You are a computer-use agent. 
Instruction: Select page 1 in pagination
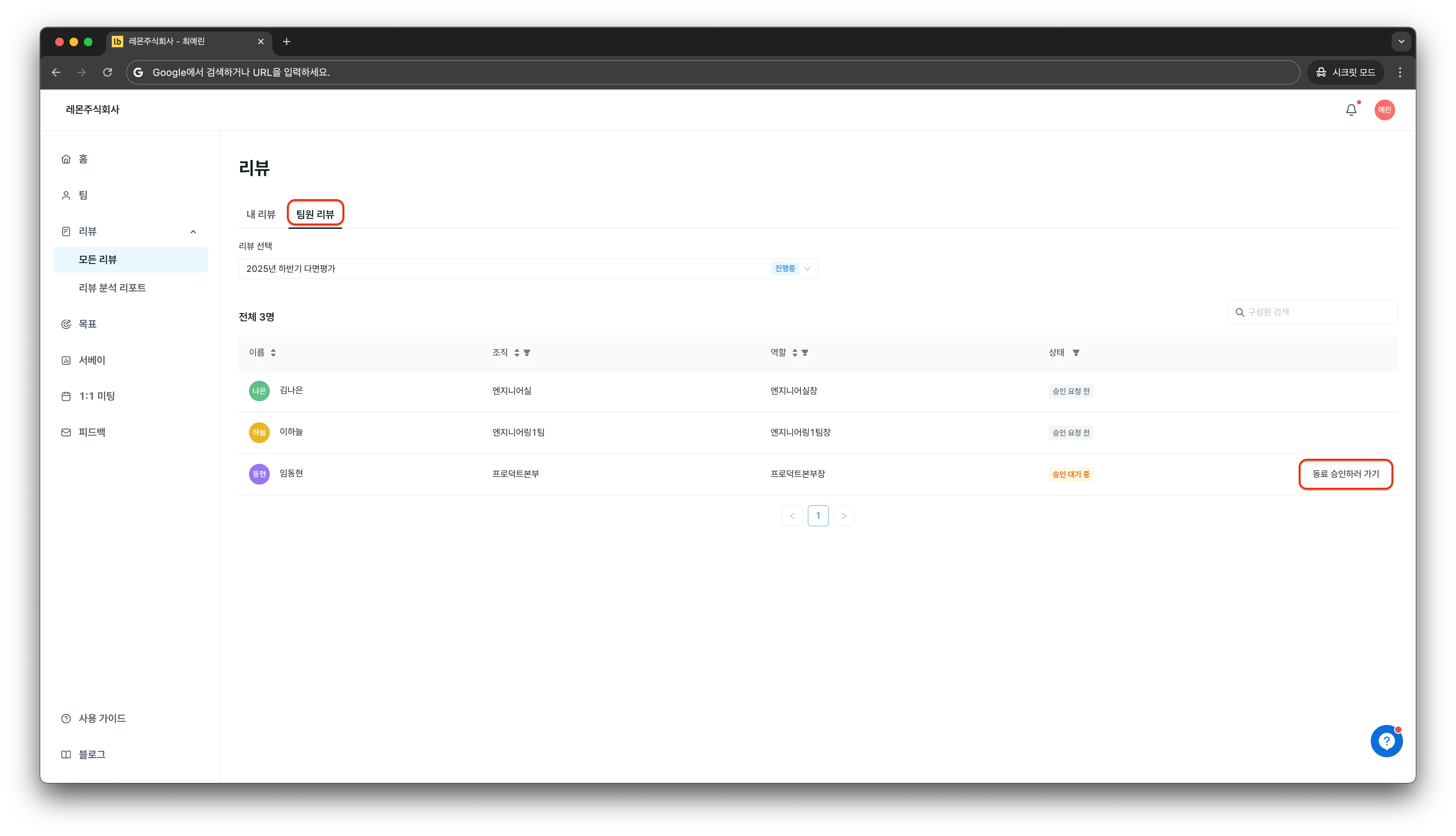(818, 516)
